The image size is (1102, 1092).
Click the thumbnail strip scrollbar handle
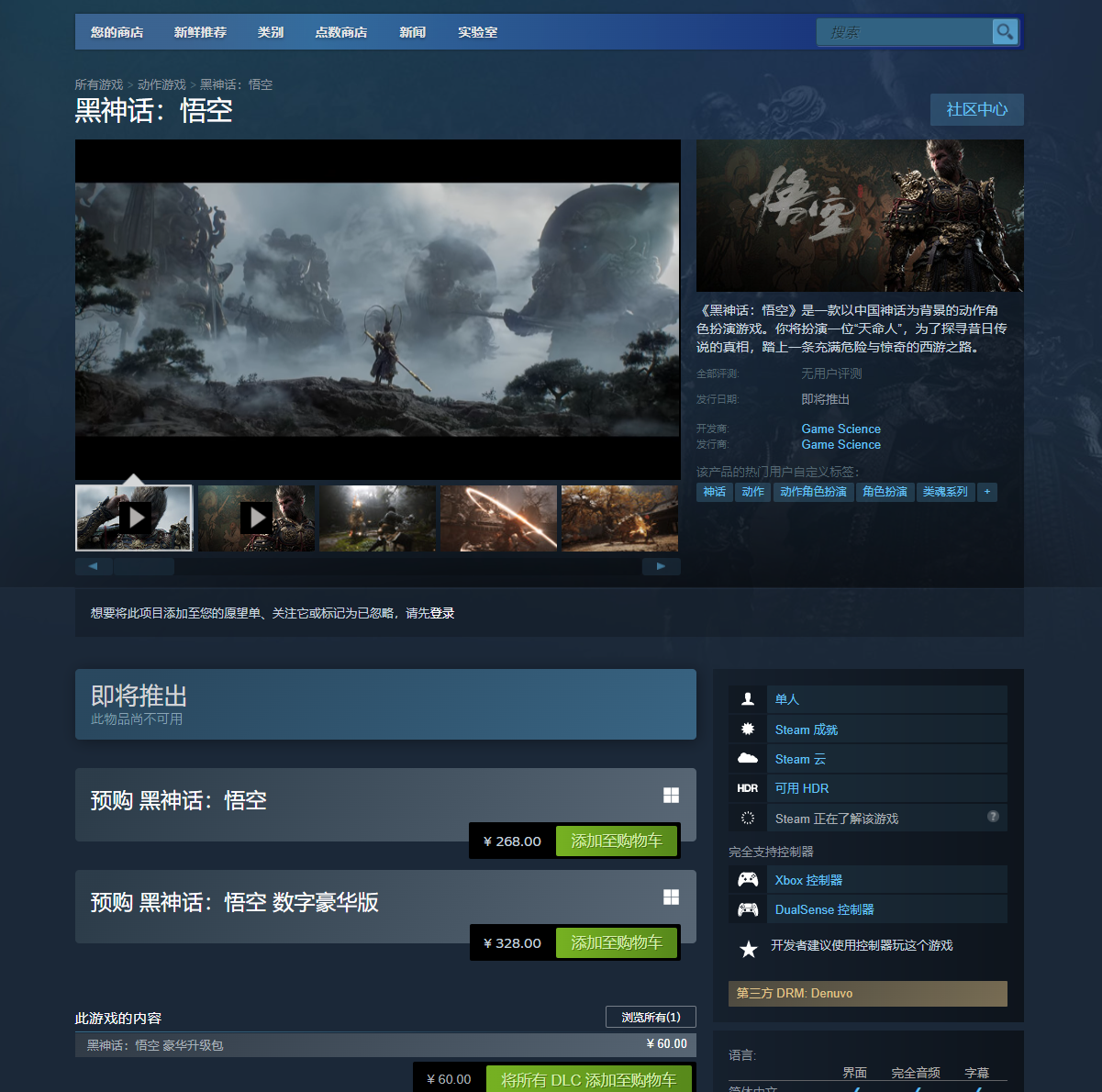click(143, 566)
